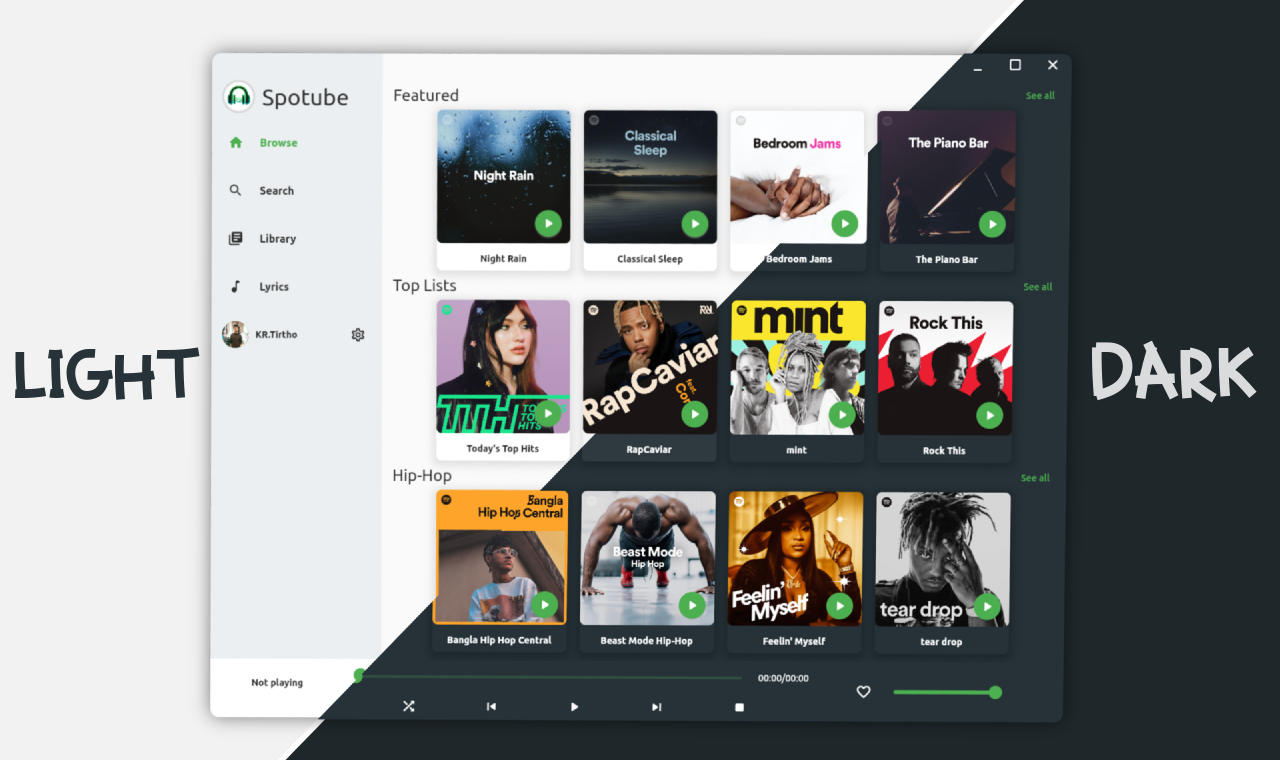Open the Classical Sleep playlist thumbnail
This screenshot has width=1280, height=760.
[x=650, y=176]
